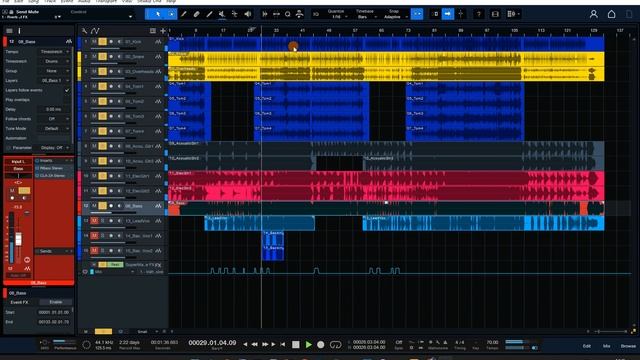The width and height of the screenshot is (640, 360).
Task: Arm record on track 3 03_Overheads
Action: point(111,71)
